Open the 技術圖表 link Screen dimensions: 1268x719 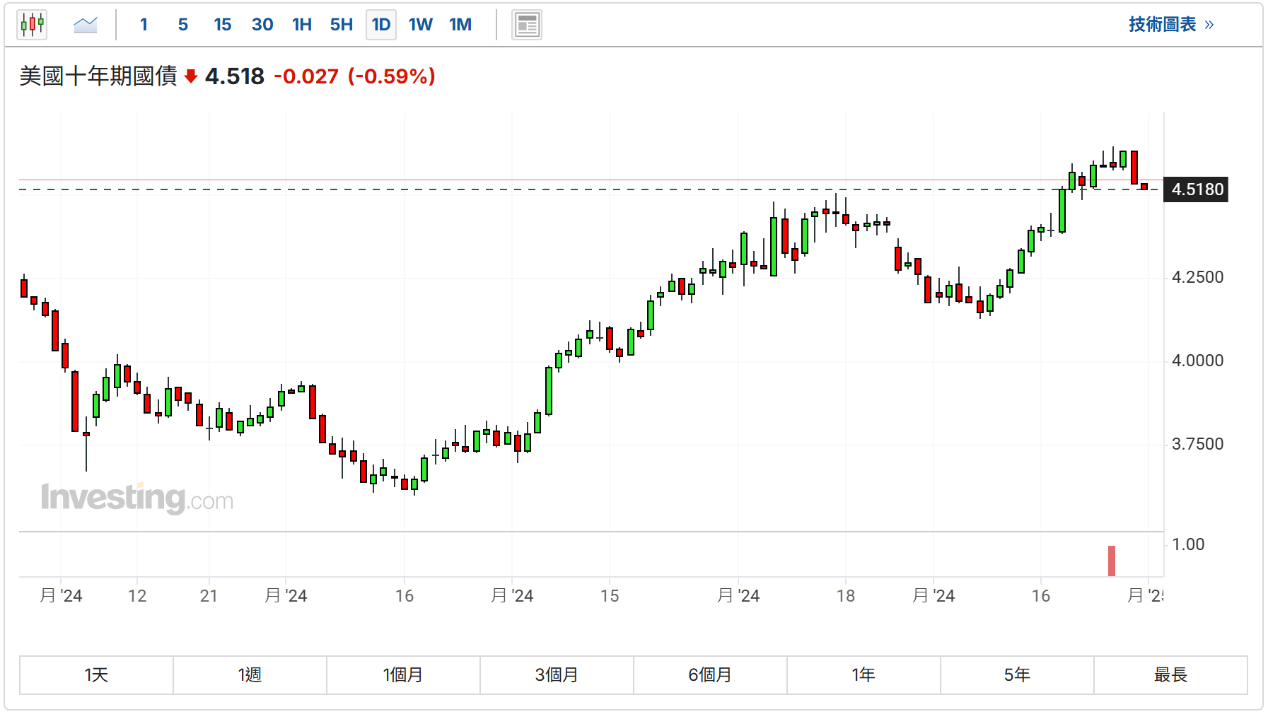(x=1170, y=24)
